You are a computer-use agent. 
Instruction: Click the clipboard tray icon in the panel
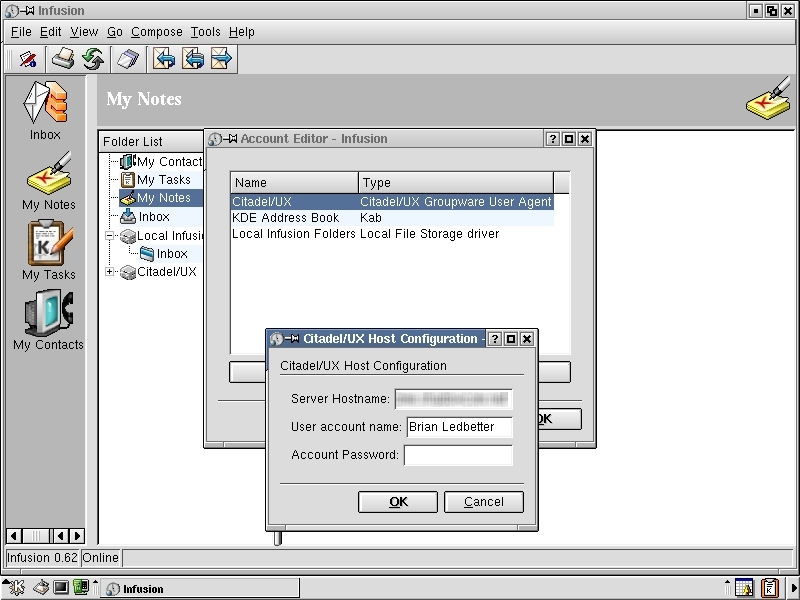[770, 588]
